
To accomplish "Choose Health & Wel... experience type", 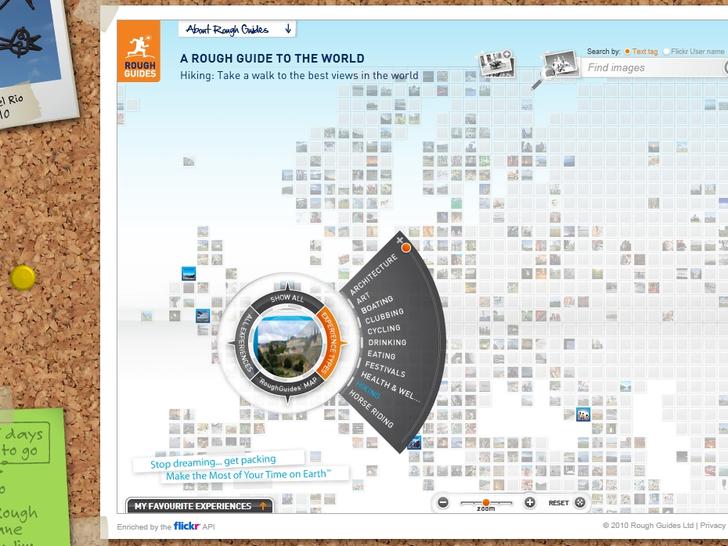I will click(390, 387).
